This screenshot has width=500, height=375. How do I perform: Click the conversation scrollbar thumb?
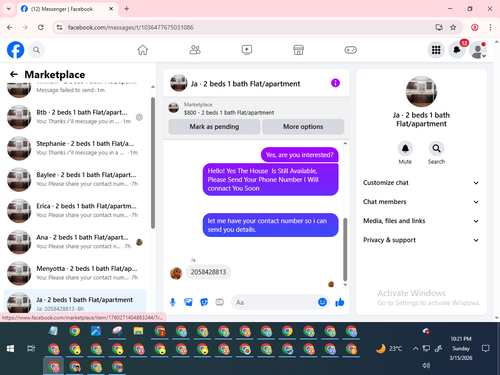click(345, 250)
